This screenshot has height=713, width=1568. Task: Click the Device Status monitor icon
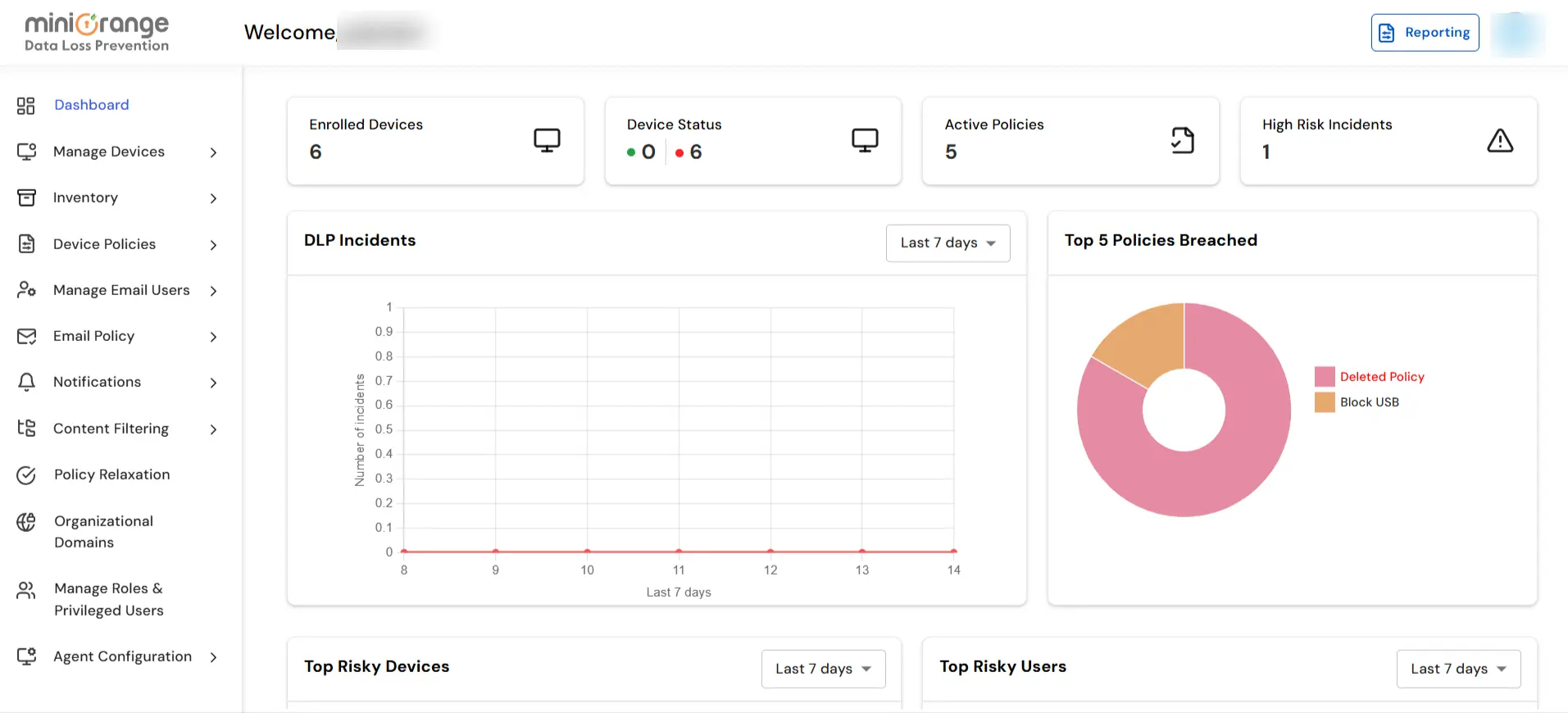tap(865, 140)
